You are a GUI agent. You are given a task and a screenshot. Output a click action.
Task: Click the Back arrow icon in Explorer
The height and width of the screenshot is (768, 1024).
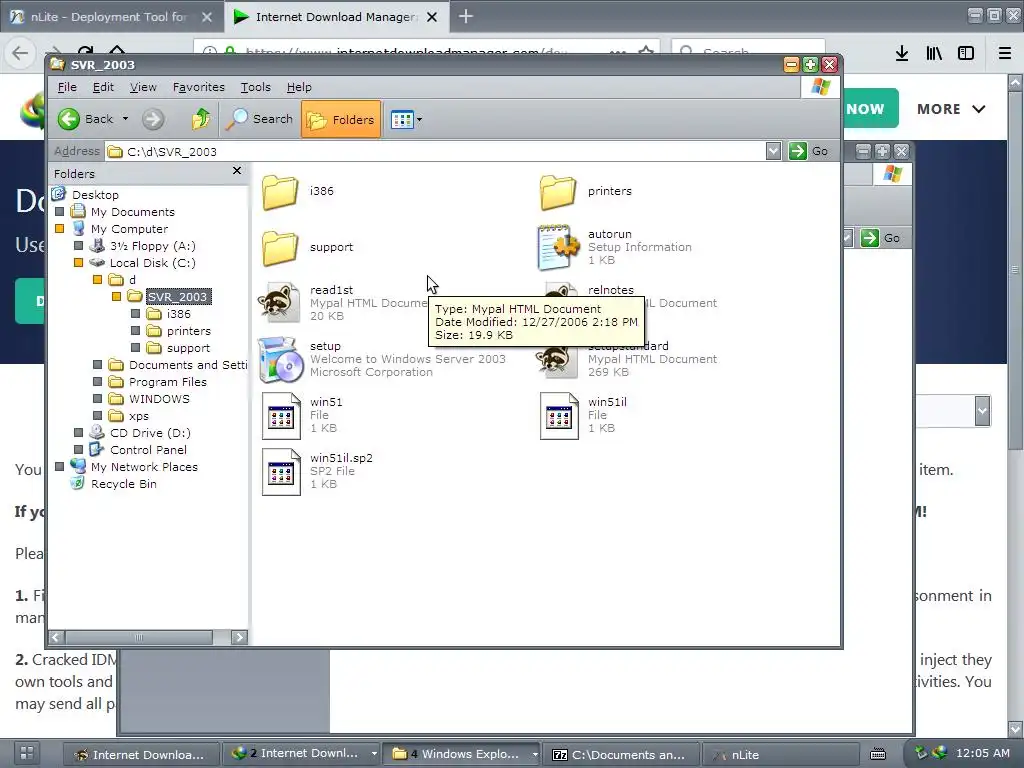pyautogui.click(x=69, y=120)
